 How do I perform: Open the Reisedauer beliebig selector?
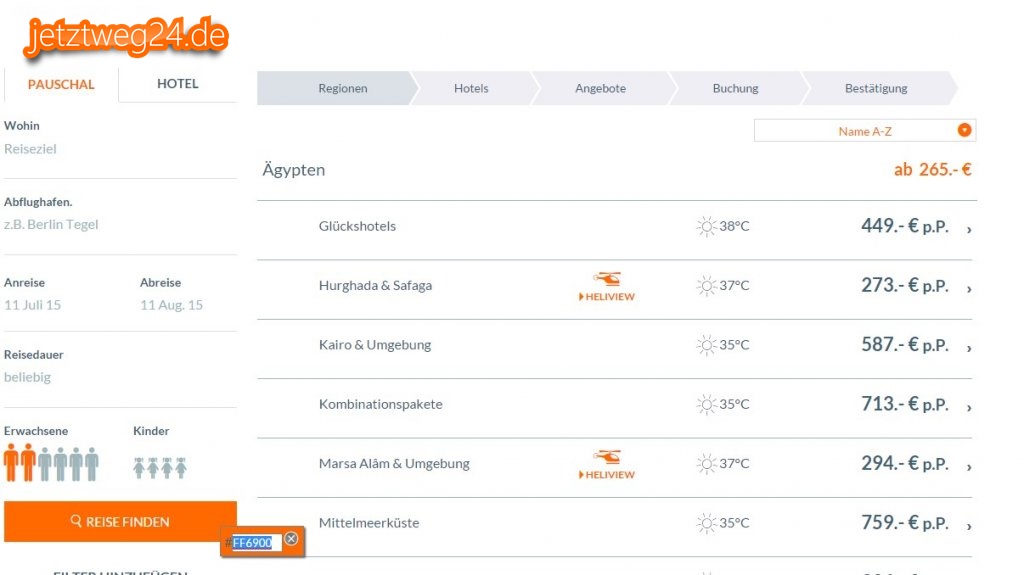tap(28, 377)
